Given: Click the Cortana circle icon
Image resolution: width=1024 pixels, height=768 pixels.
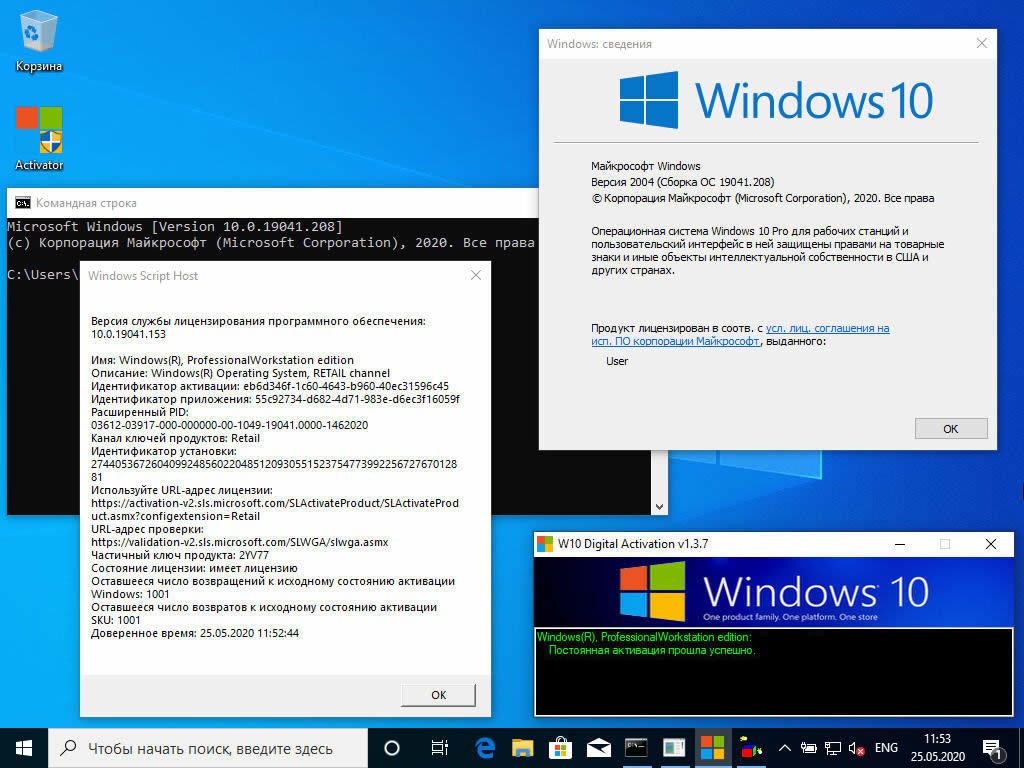Looking at the screenshot, I should point(390,747).
